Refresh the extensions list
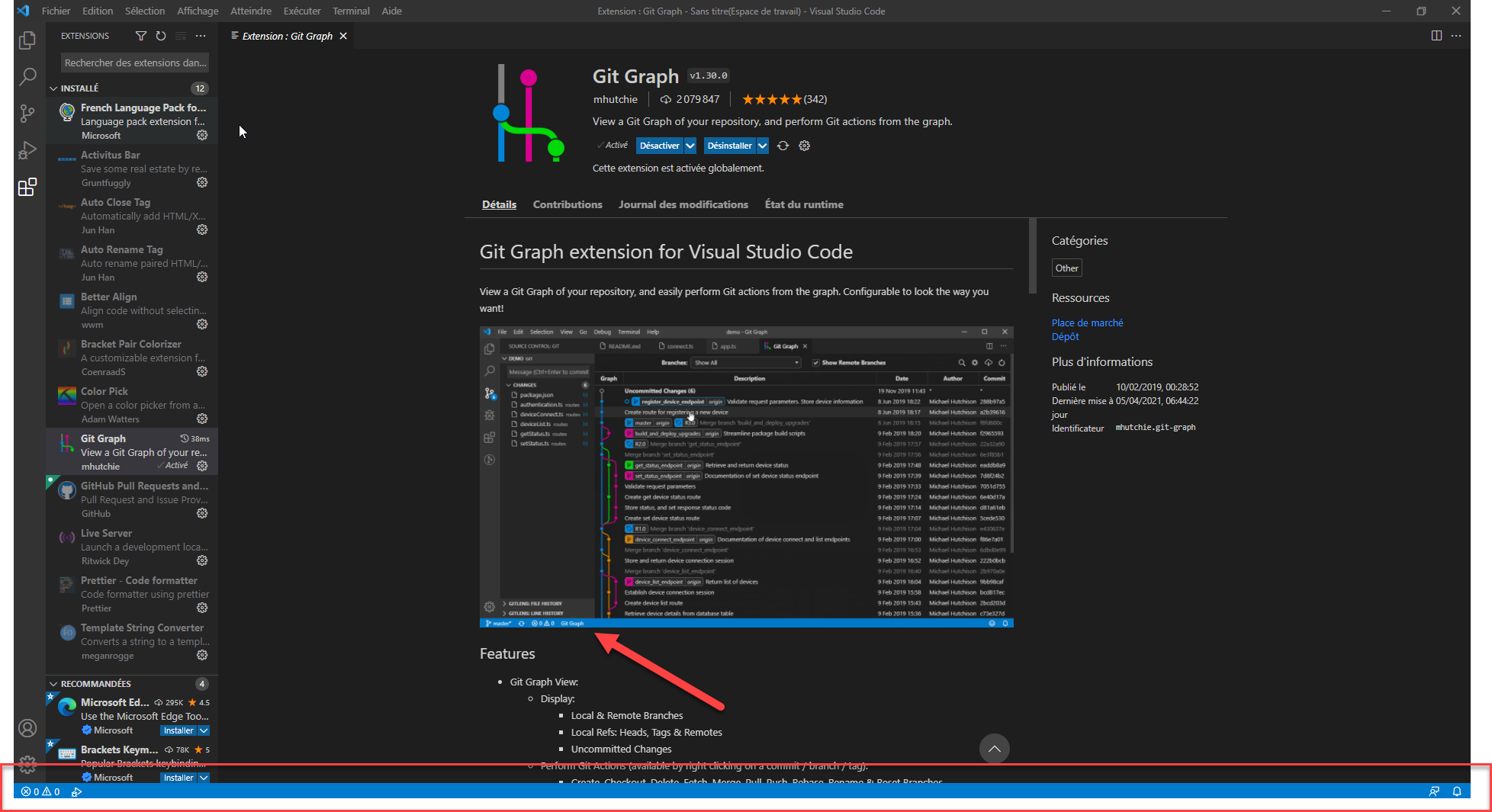1492x812 pixels. pyautogui.click(x=161, y=36)
